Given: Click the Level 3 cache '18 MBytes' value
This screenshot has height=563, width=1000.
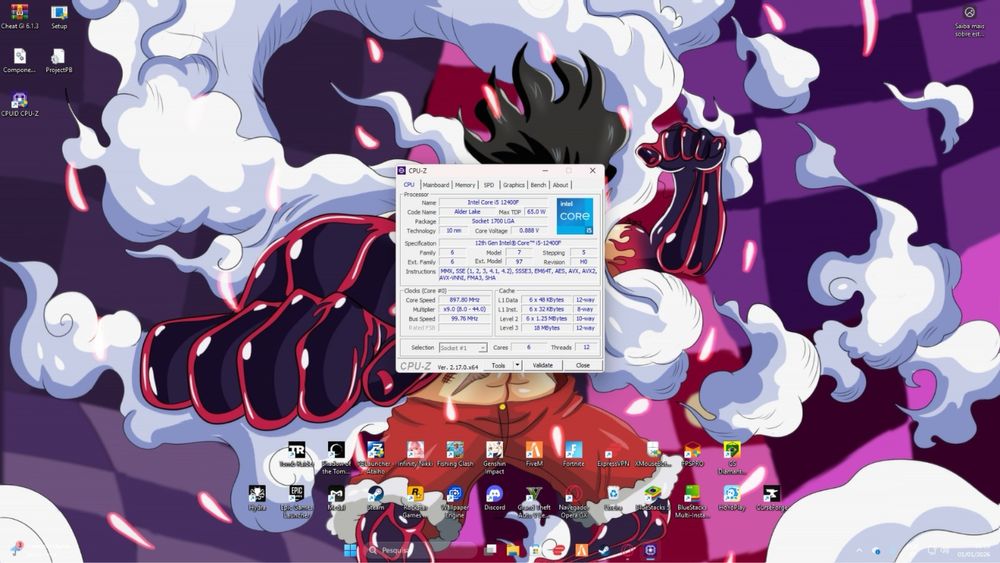Looking at the screenshot, I should pos(547,328).
